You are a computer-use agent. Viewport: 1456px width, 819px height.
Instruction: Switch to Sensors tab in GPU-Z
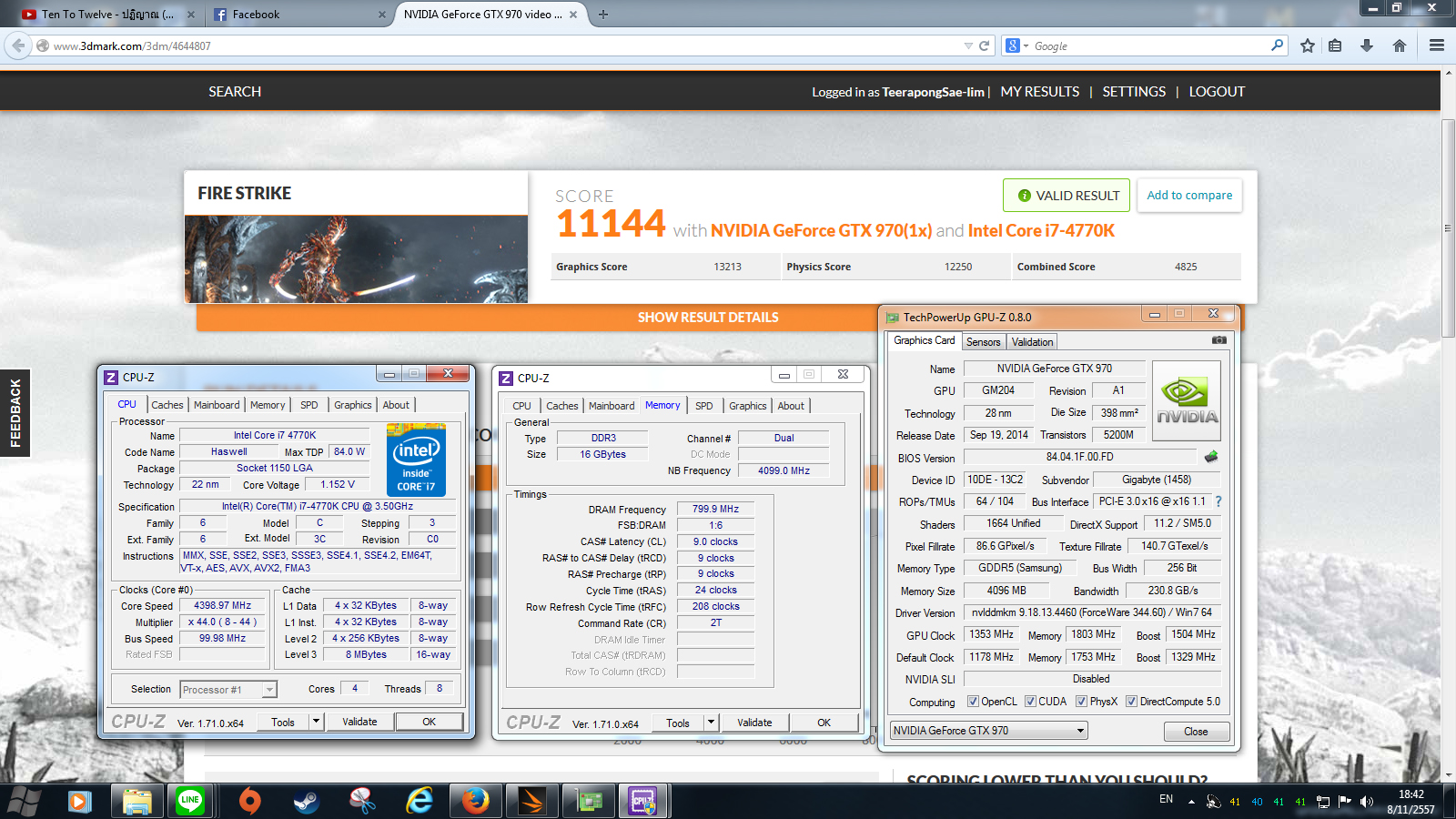click(x=983, y=342)
